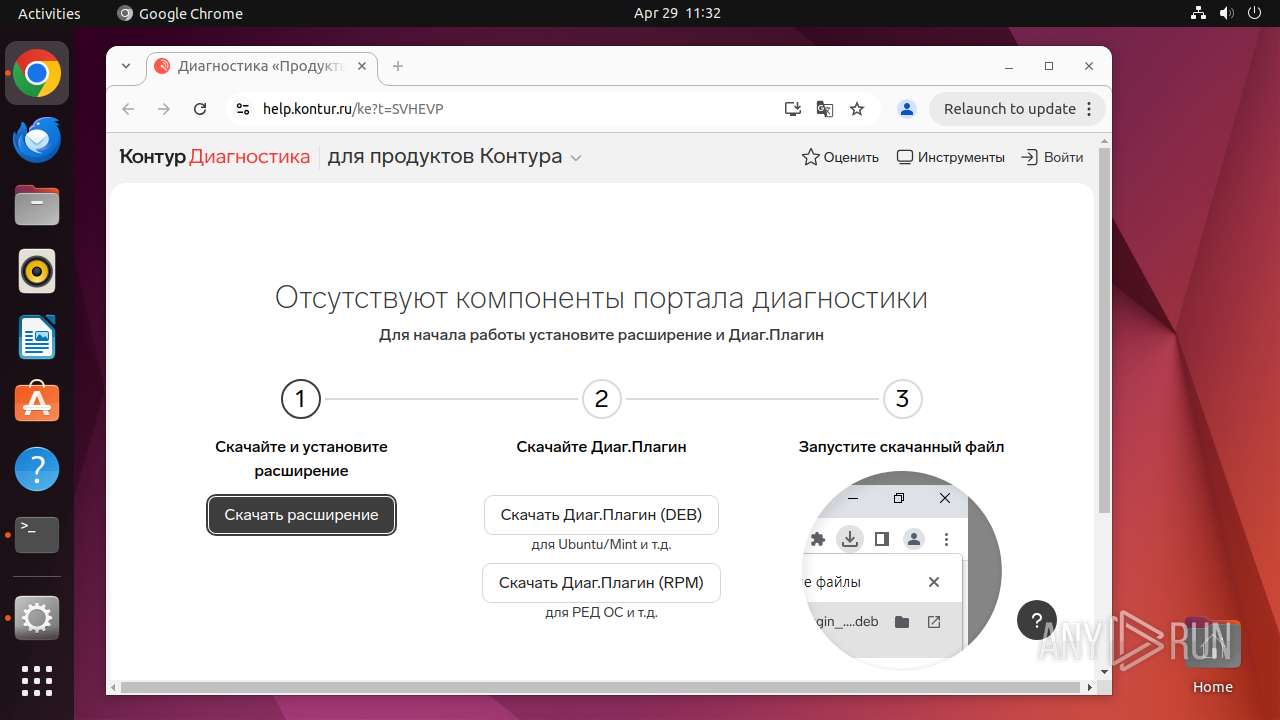The image size is (1280, 720).
Task: Open the clock and calendar Apr 29 11:32
Action: tap(677, 13)
